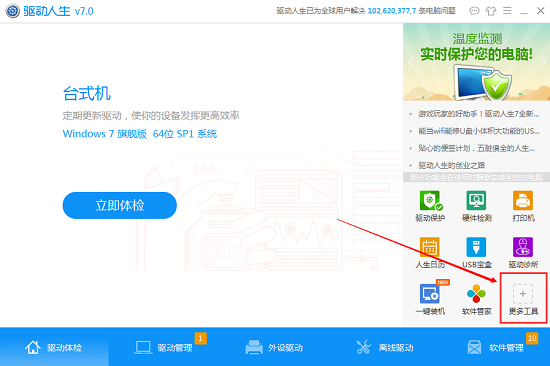
Task: Open the 人生日历 calendar tool
Action: tap(430, 253)
